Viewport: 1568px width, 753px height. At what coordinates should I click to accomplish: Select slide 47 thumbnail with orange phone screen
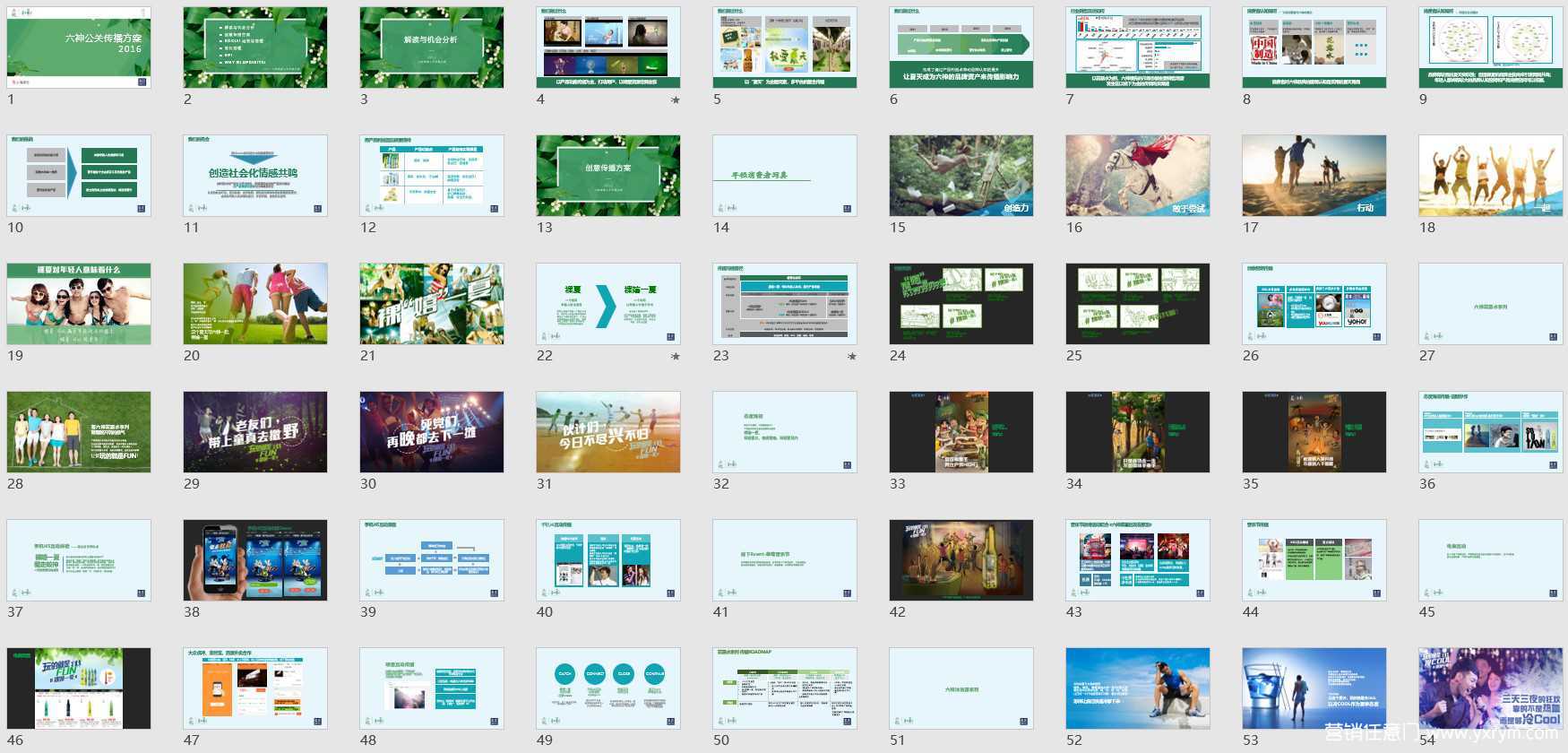click(255, 688)
